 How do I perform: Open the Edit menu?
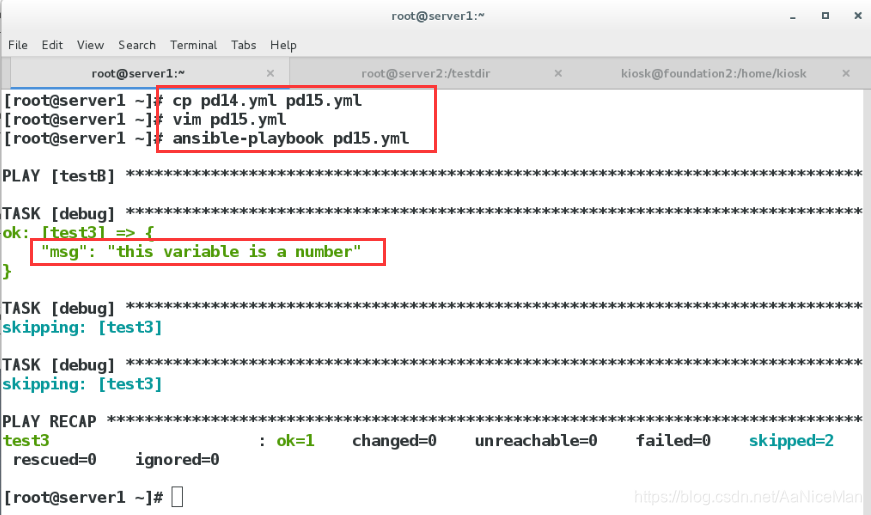point(52,45)
